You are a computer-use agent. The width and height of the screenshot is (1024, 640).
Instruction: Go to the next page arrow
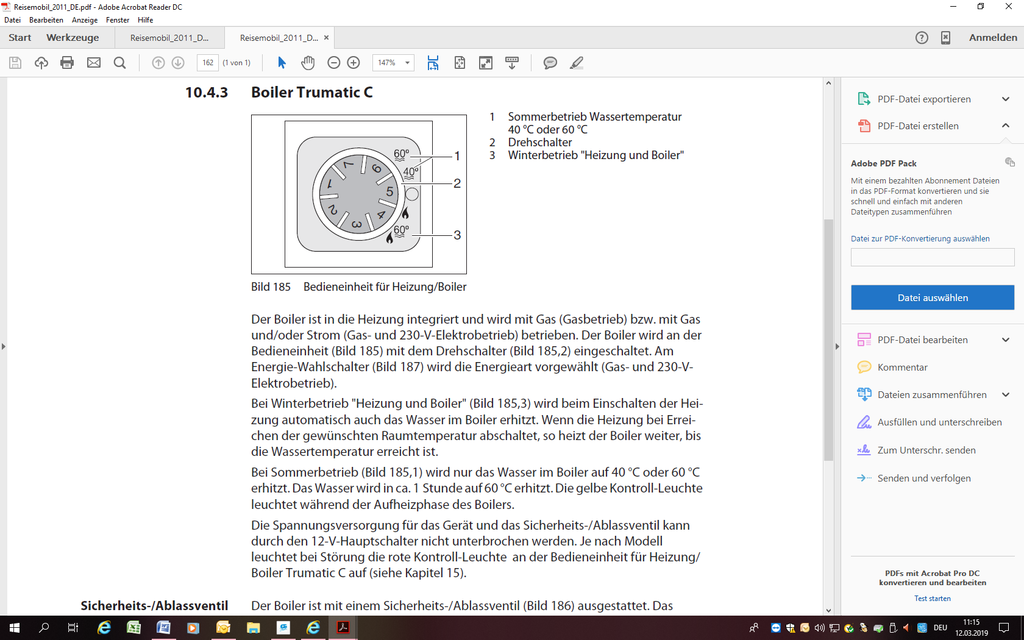[x=178, y=63]
